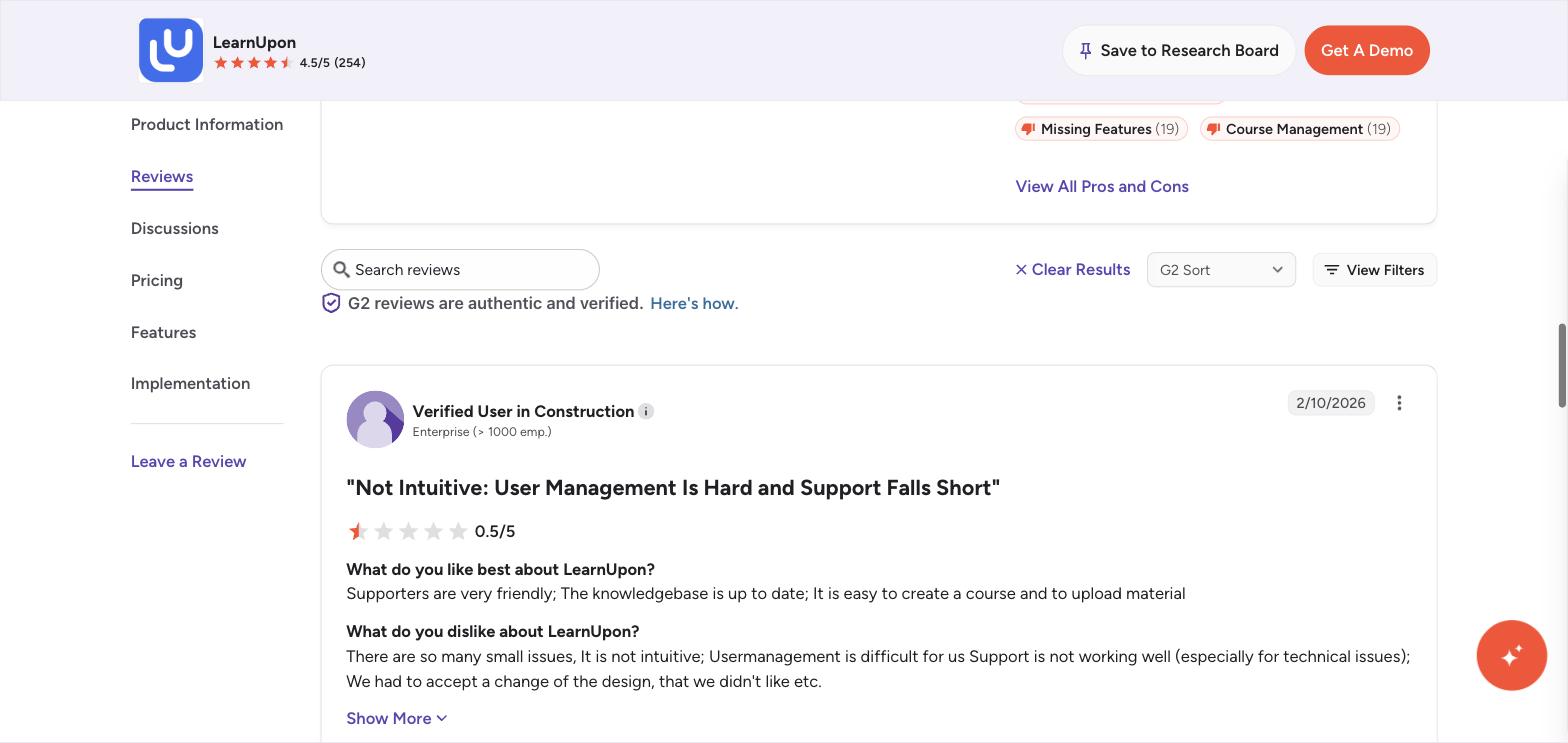Click the filter lines icon on View Filters

pos(1332,270)
